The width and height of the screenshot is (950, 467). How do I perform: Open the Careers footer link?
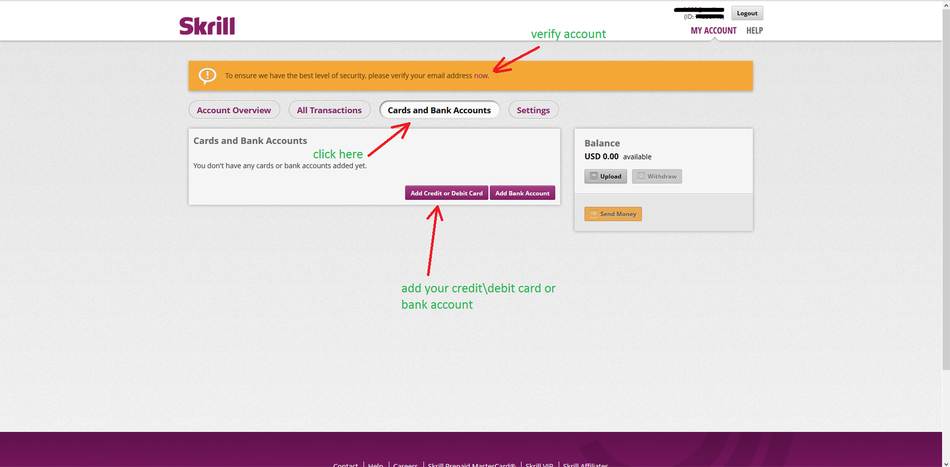405,465
